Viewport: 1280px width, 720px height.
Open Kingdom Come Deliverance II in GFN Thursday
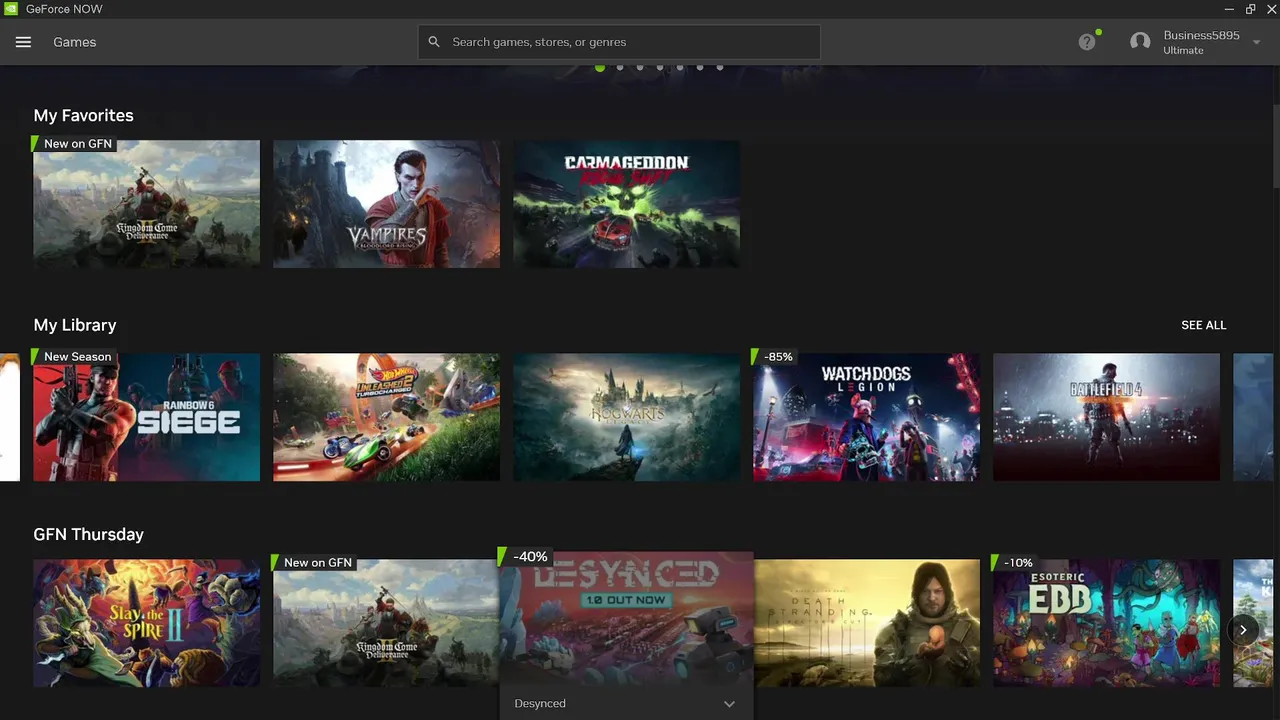(x=386, y=623)
